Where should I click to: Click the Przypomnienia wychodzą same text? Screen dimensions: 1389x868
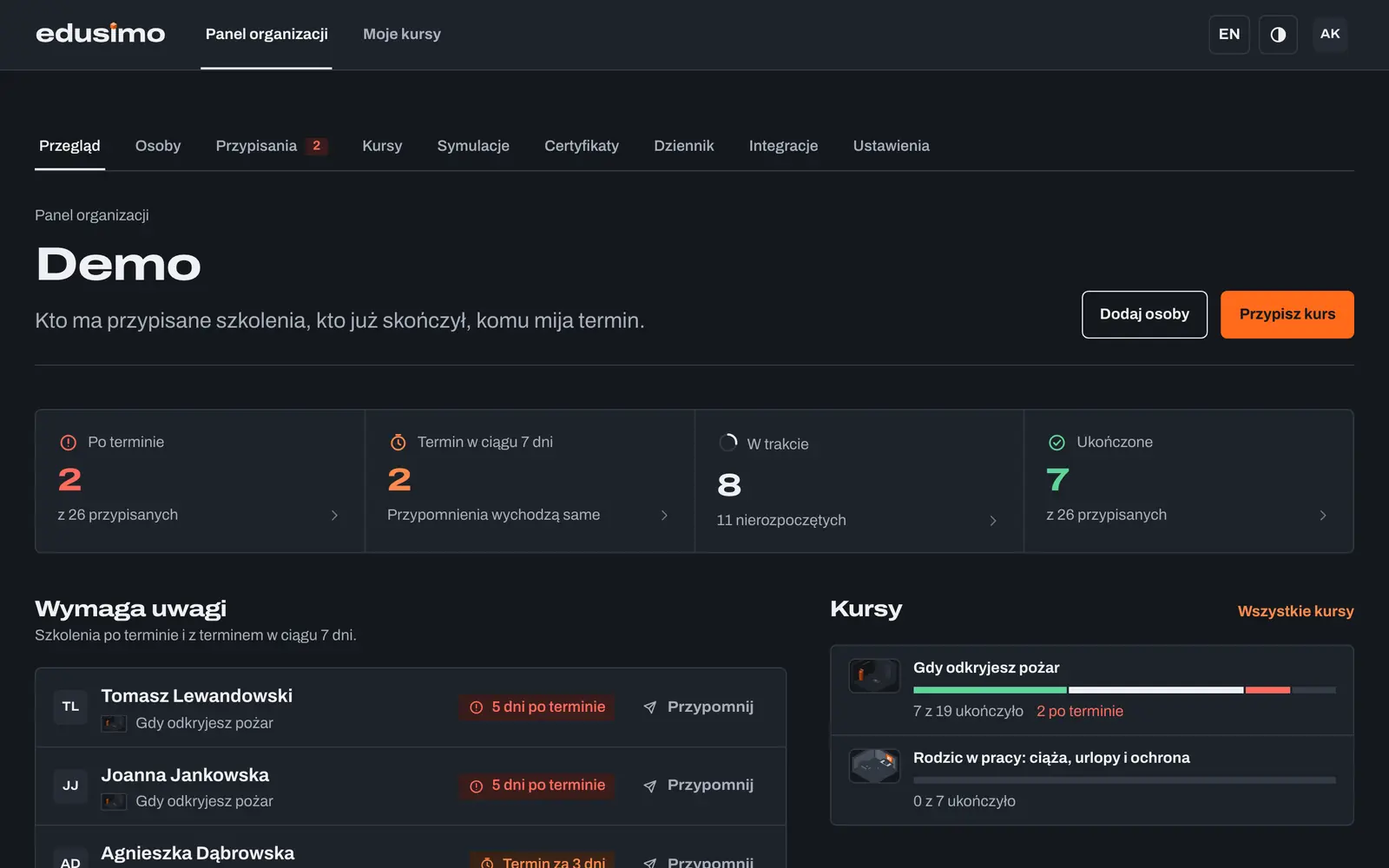(493, 515)
